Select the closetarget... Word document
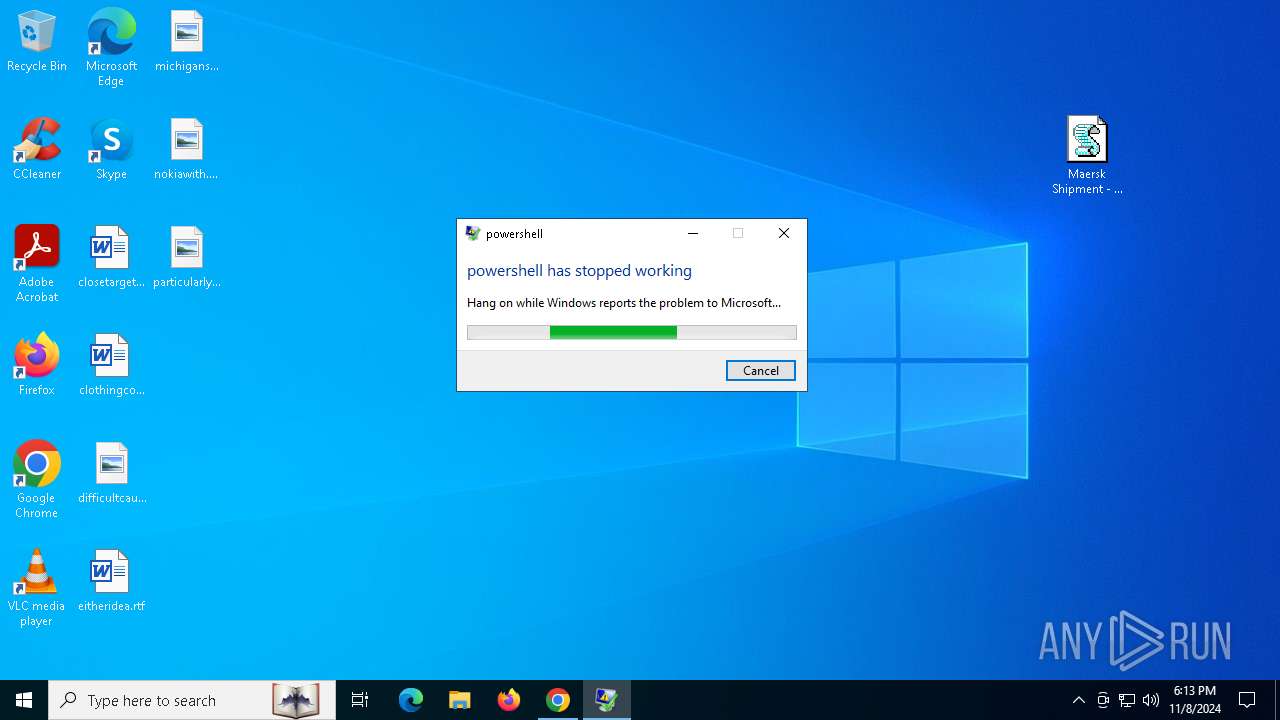 111,257
